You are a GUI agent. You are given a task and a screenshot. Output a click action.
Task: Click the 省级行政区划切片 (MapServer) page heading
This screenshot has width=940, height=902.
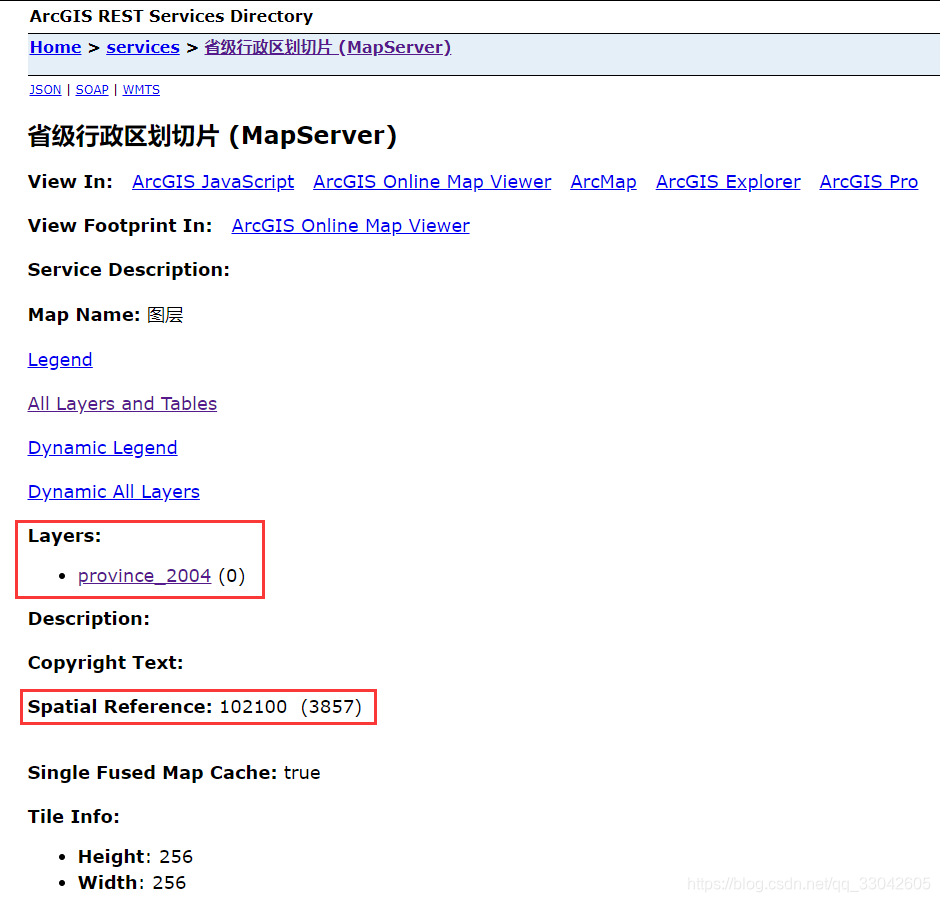(212, 135)
